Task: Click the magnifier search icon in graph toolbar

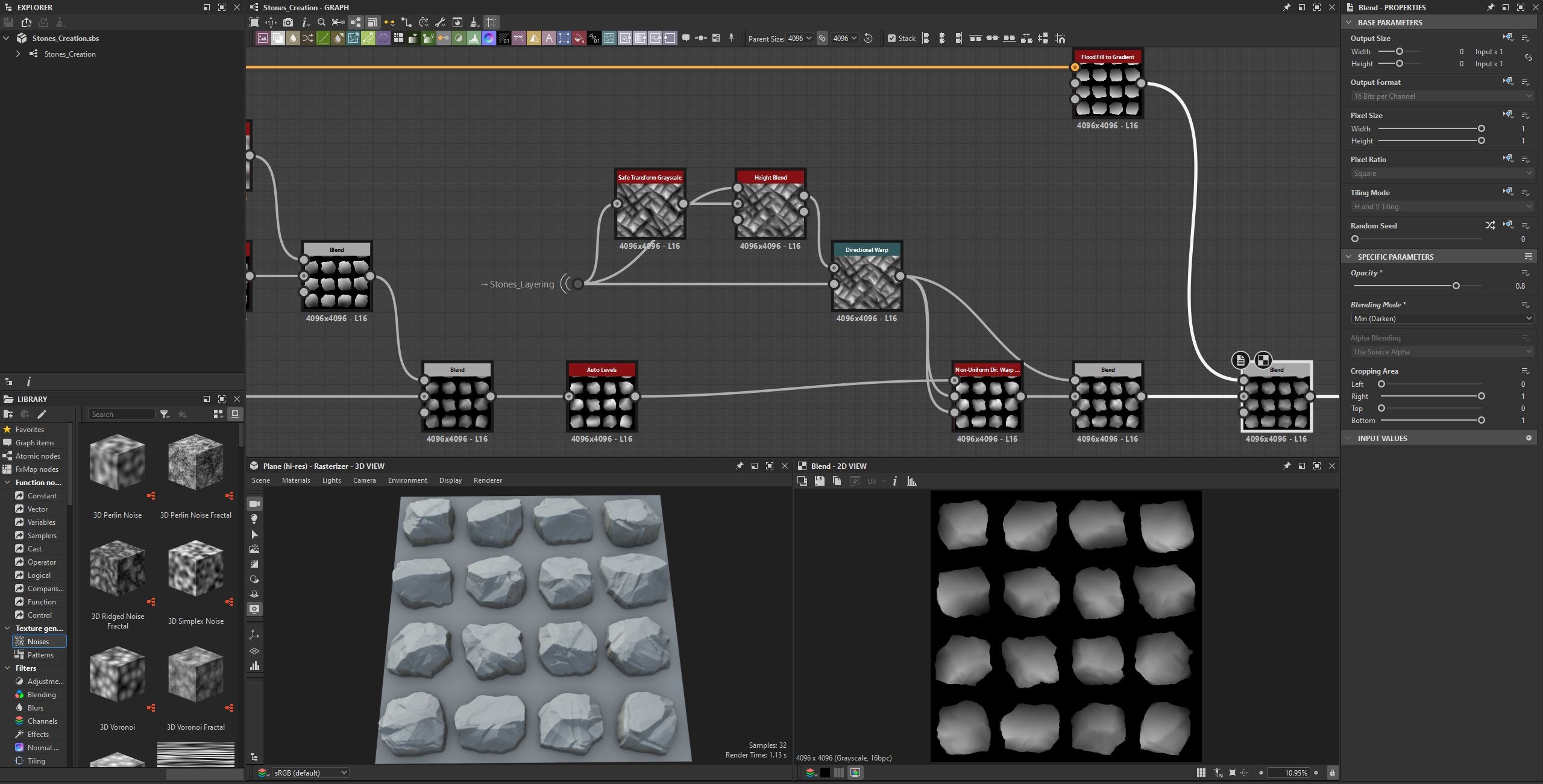Action: point(322,22)
